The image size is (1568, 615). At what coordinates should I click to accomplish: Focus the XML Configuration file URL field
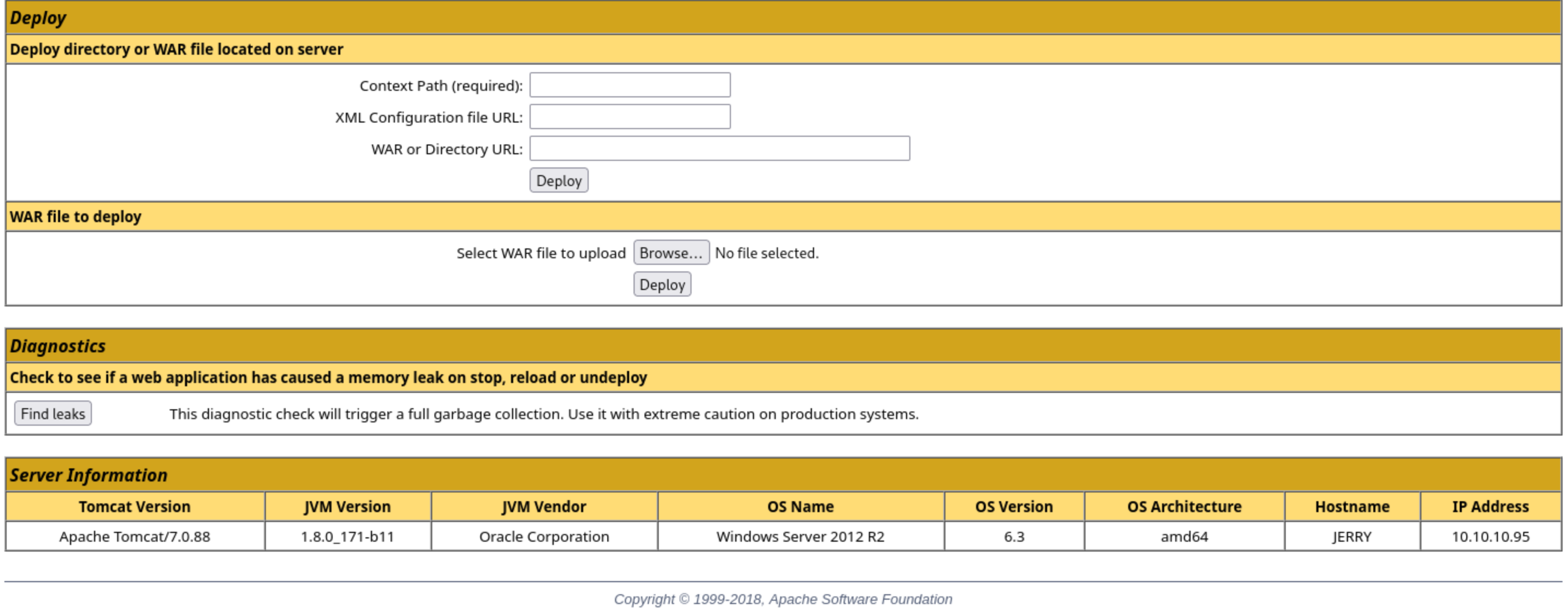coord(629,117)
